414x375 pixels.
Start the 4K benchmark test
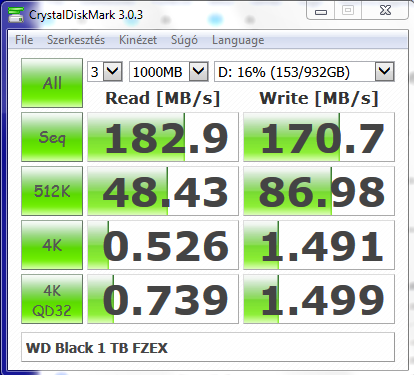(52, 245)
